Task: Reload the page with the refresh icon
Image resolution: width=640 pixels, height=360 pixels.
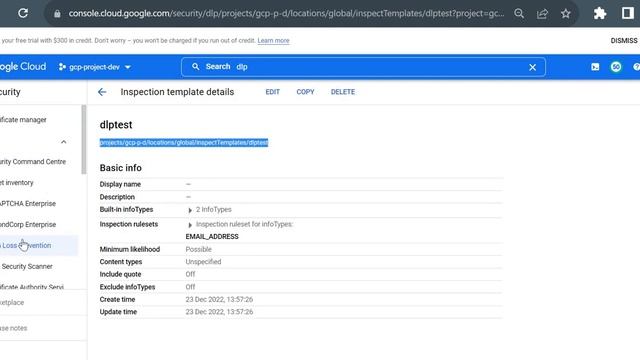Action: click(x=23, y=13)
